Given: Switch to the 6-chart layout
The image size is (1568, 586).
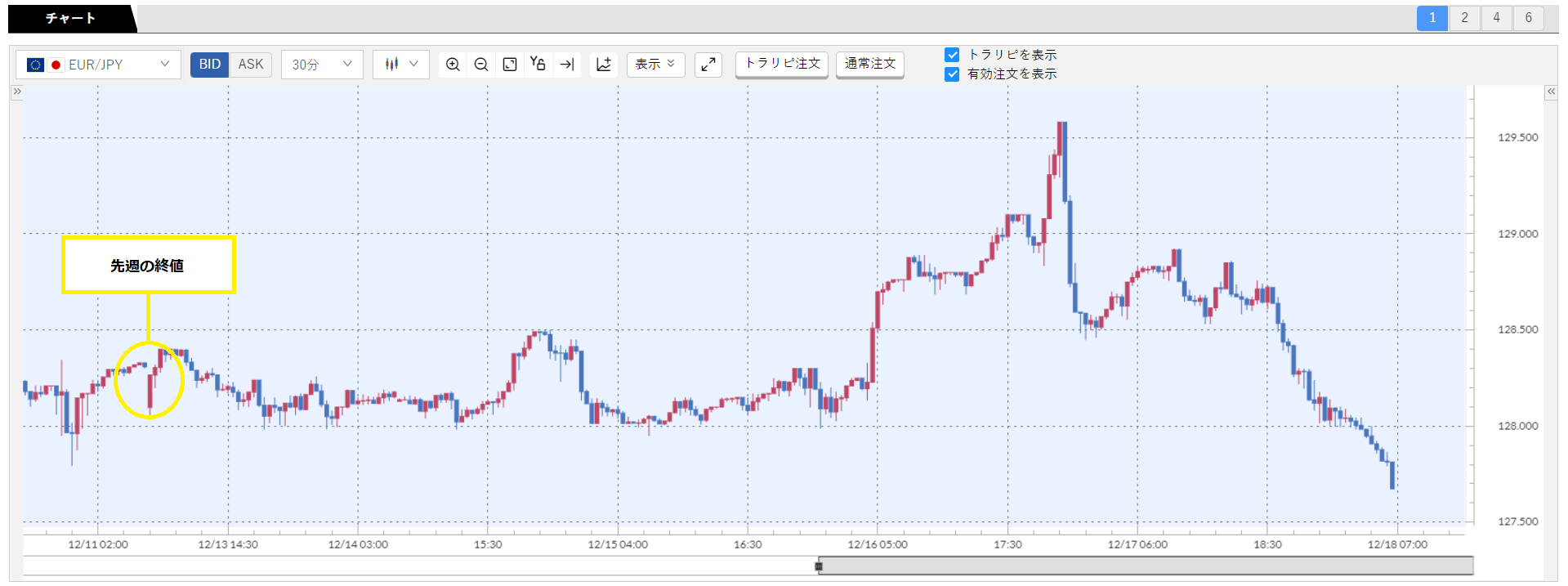Looking at the screenshot, I should [1528, 18].
